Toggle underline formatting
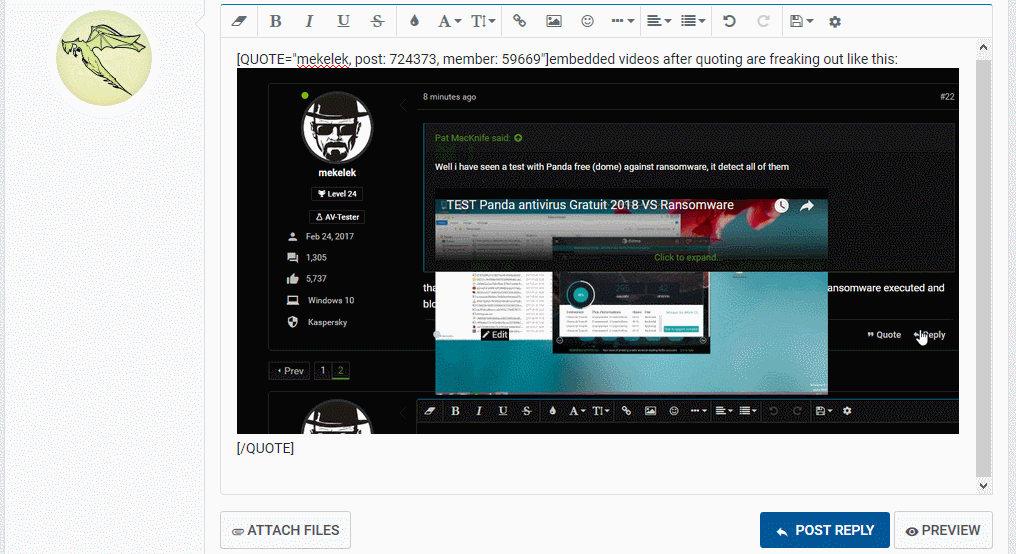Viewport: 1016px width, 554px height. (x=343, y=21)
